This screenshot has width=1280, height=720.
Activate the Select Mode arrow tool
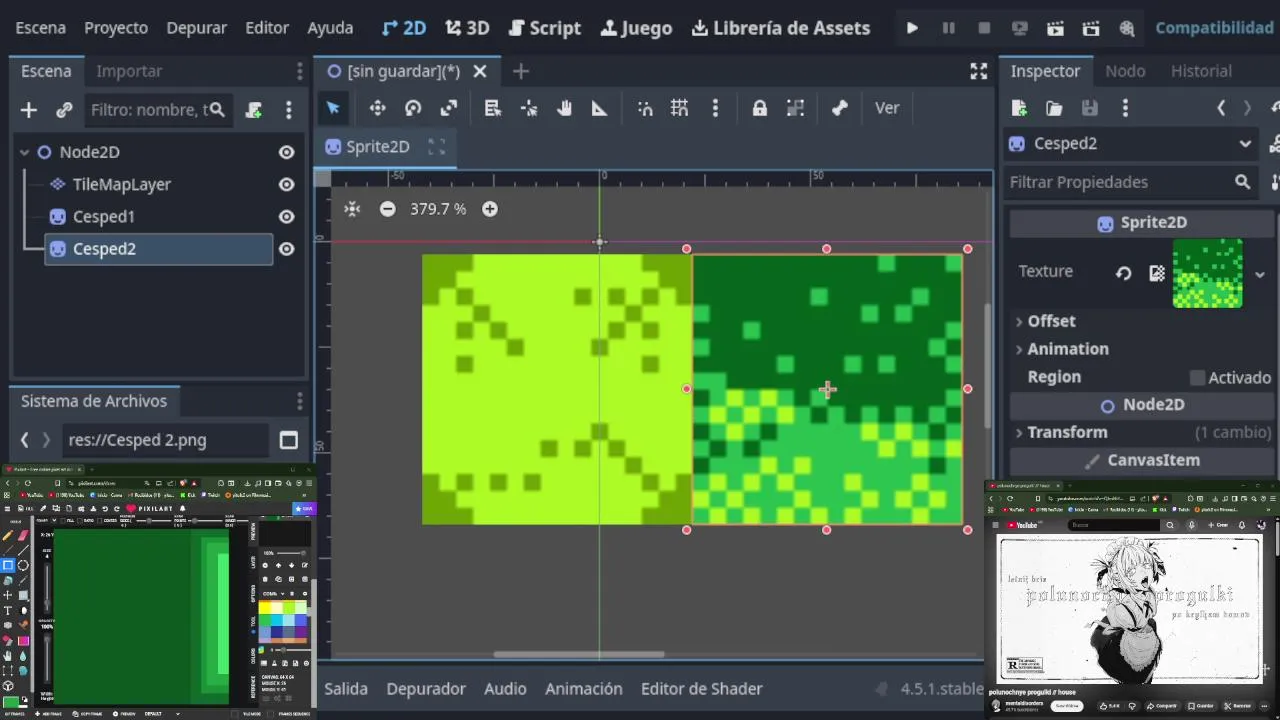coord(333,108)
